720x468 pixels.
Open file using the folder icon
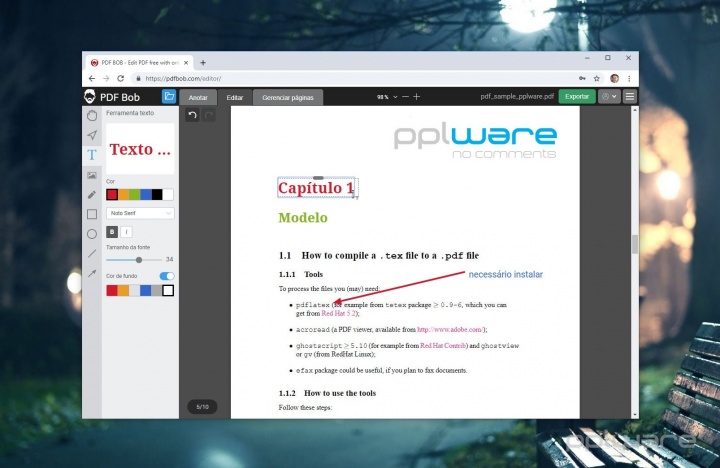click(x=169, y=97)
